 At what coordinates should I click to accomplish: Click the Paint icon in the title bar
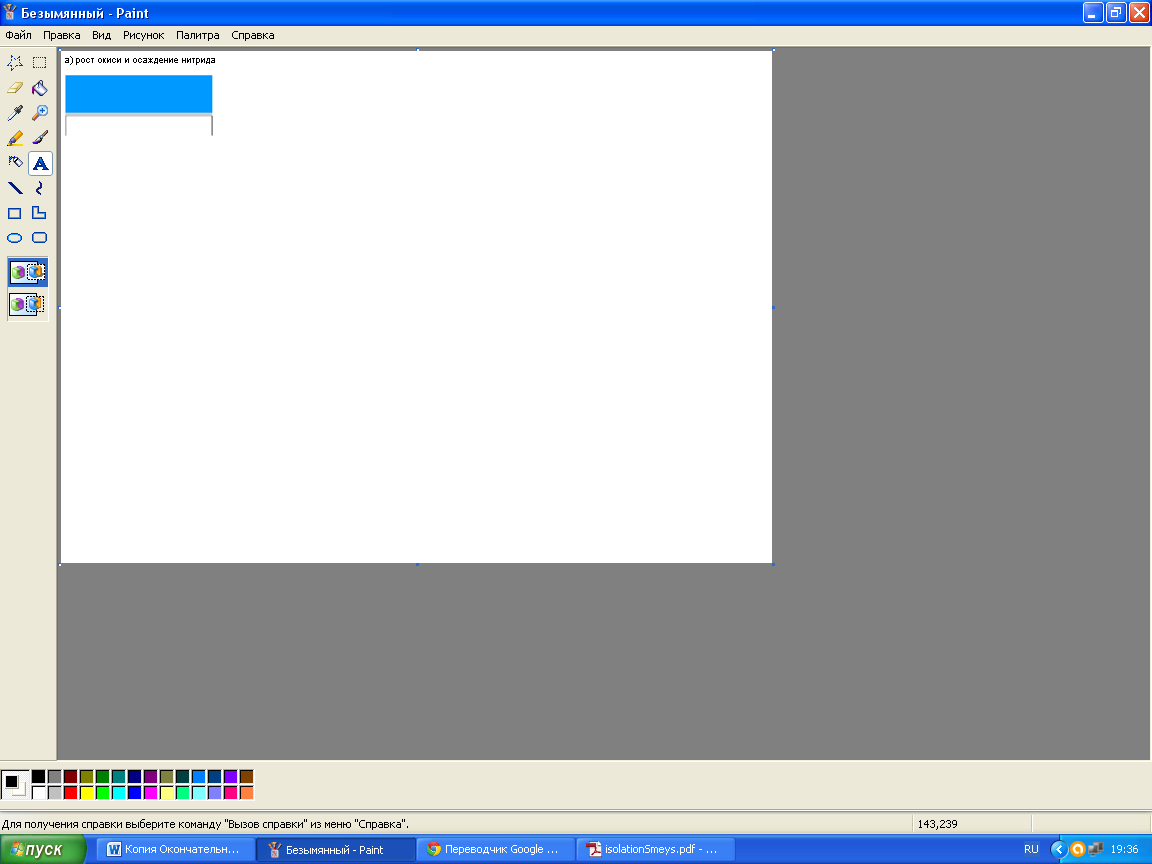click(x=10, y=12)
